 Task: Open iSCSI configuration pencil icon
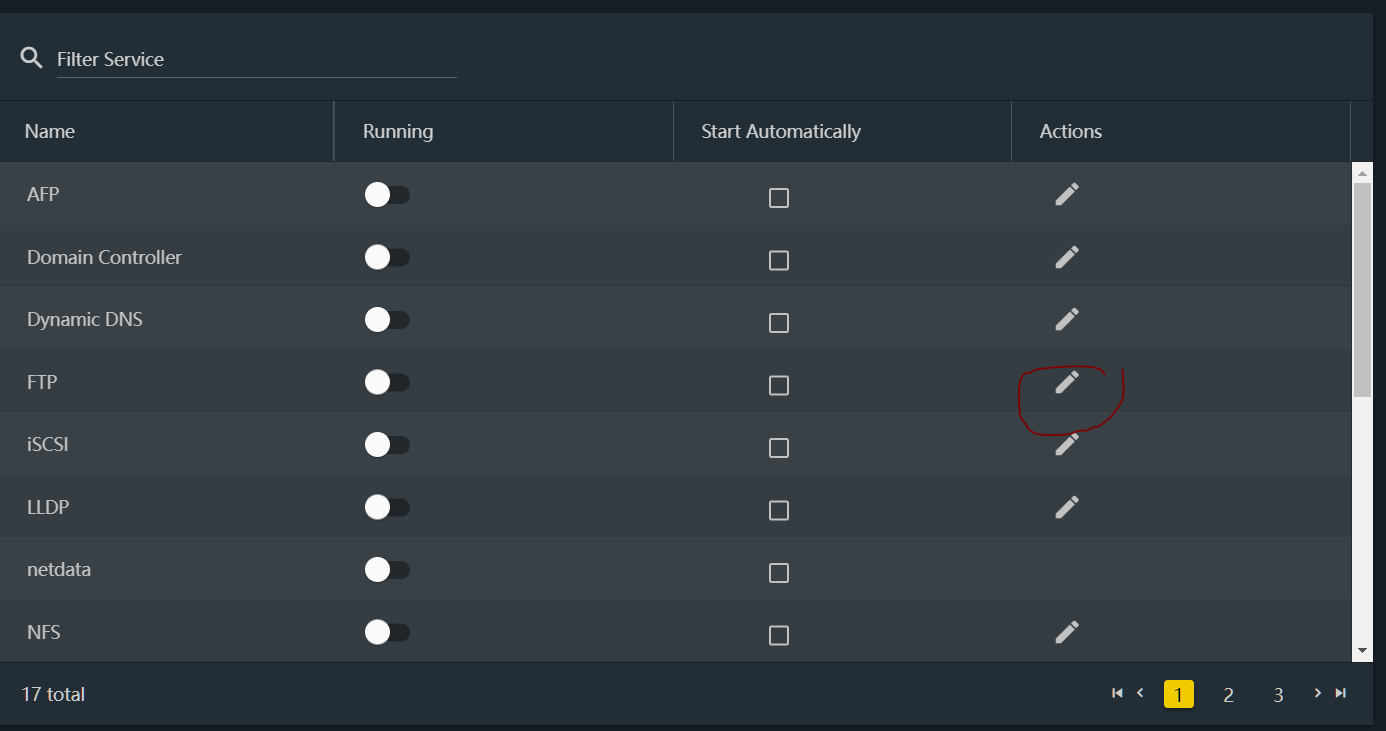(x=1067, y=444)
